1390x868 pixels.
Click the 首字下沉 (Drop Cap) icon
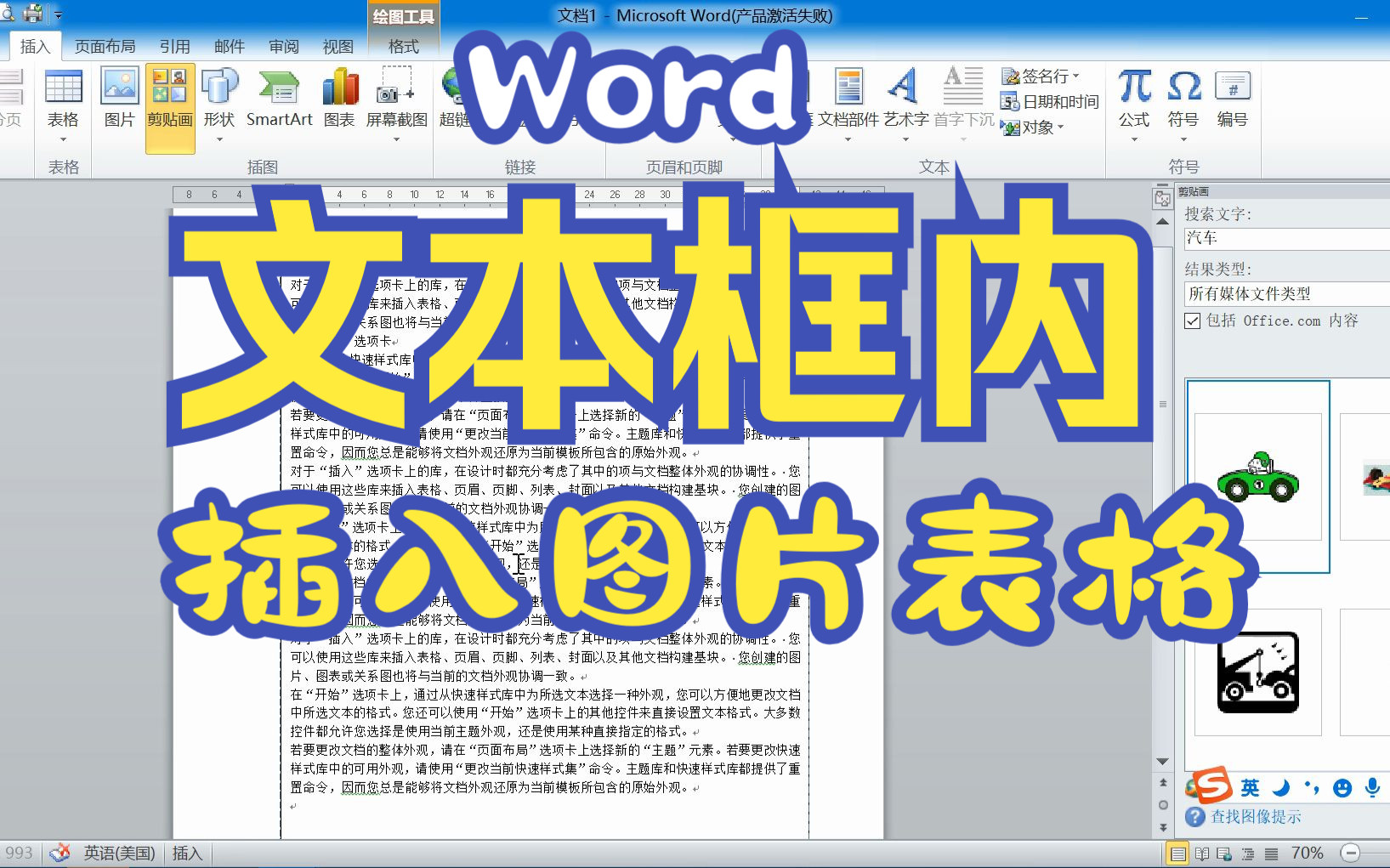tap(963, 85)
